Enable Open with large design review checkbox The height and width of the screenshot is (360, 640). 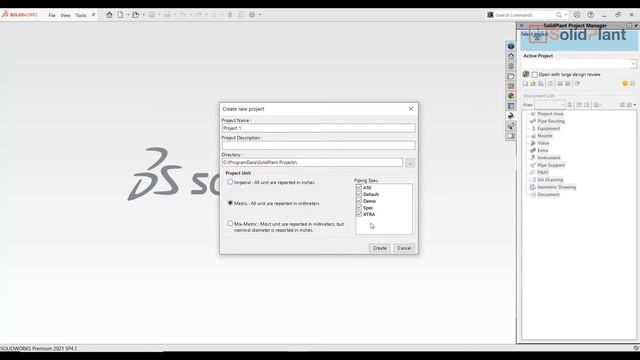[535, 75]
